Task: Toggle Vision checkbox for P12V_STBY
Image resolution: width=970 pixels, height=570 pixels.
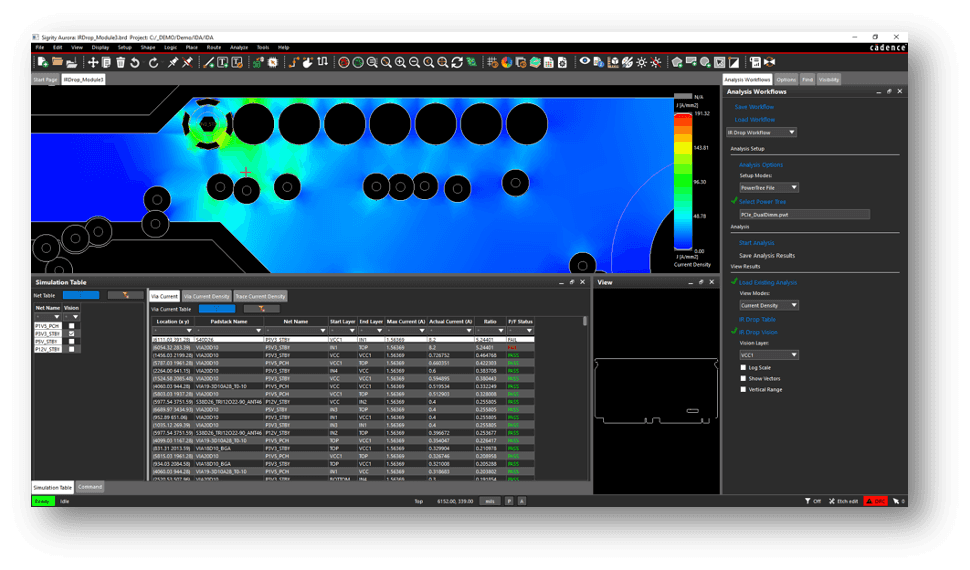Action: coord(72,349)
